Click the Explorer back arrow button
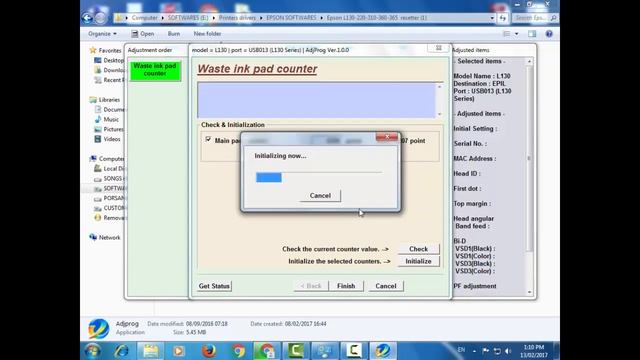Image resolution: width=640 pixels, height=360 pixels. [87, 18]
